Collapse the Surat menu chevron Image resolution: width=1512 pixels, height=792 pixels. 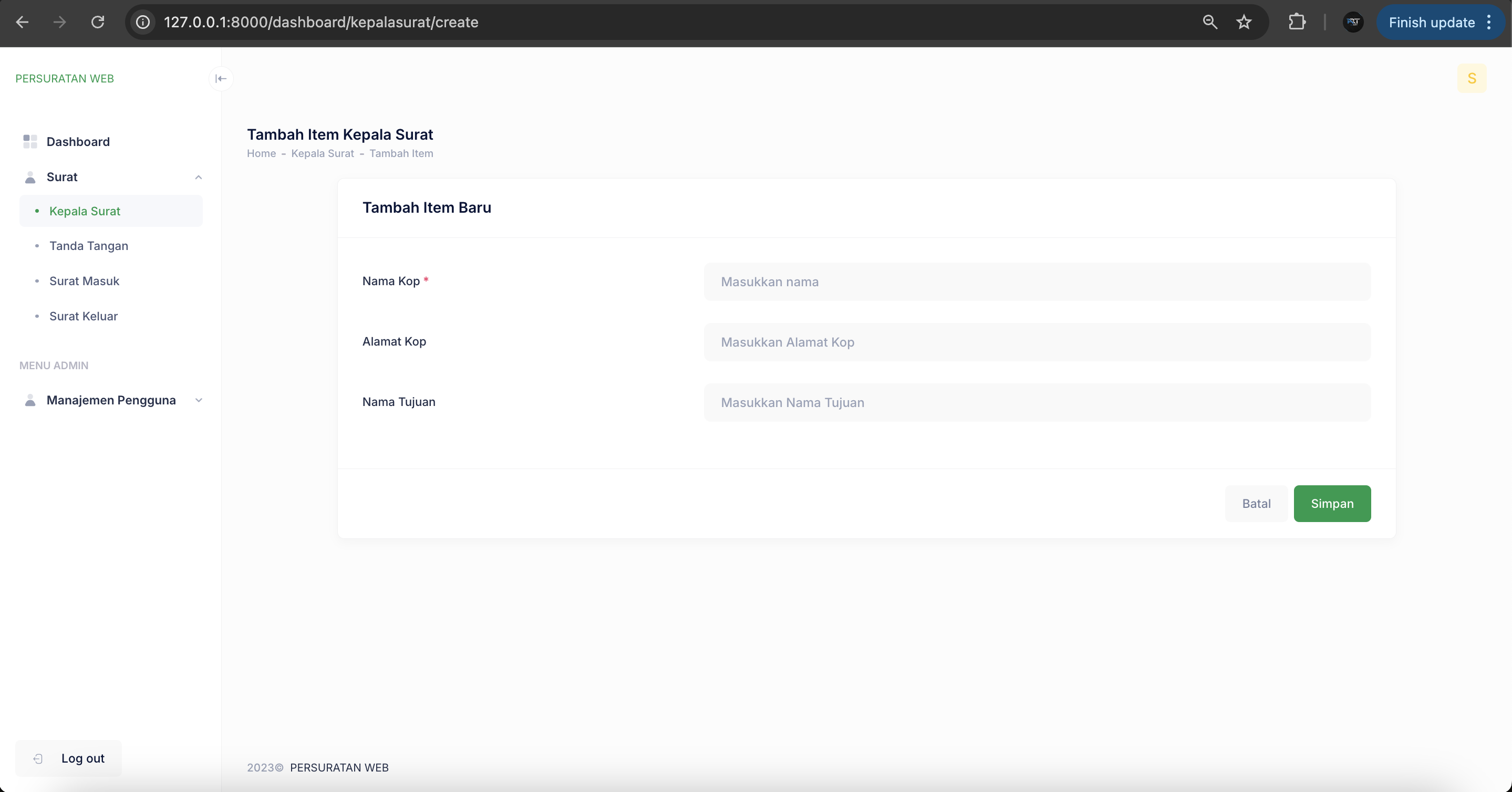(x=199, y=177)
